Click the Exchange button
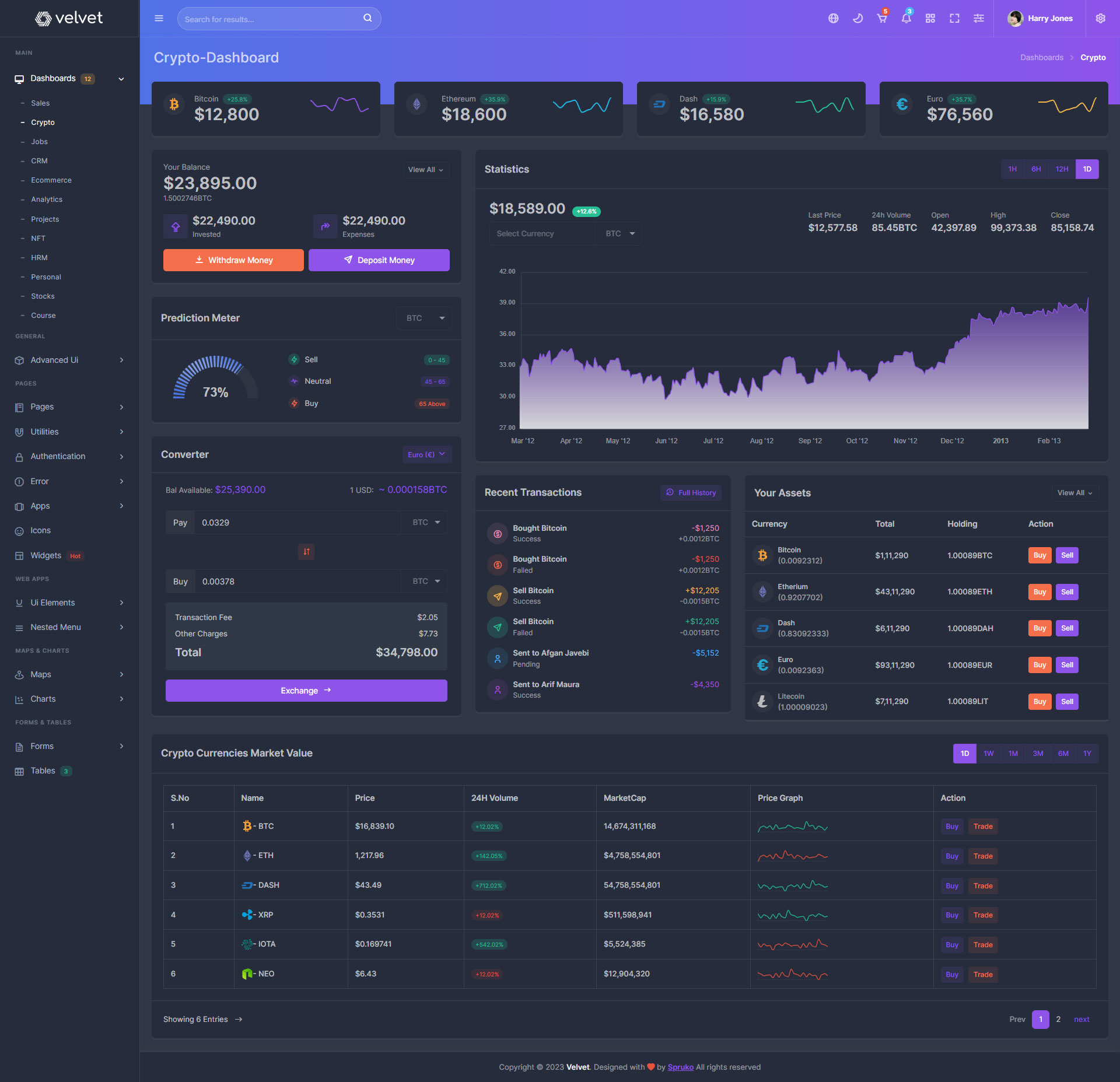1120x1082 pixels. 306,691
